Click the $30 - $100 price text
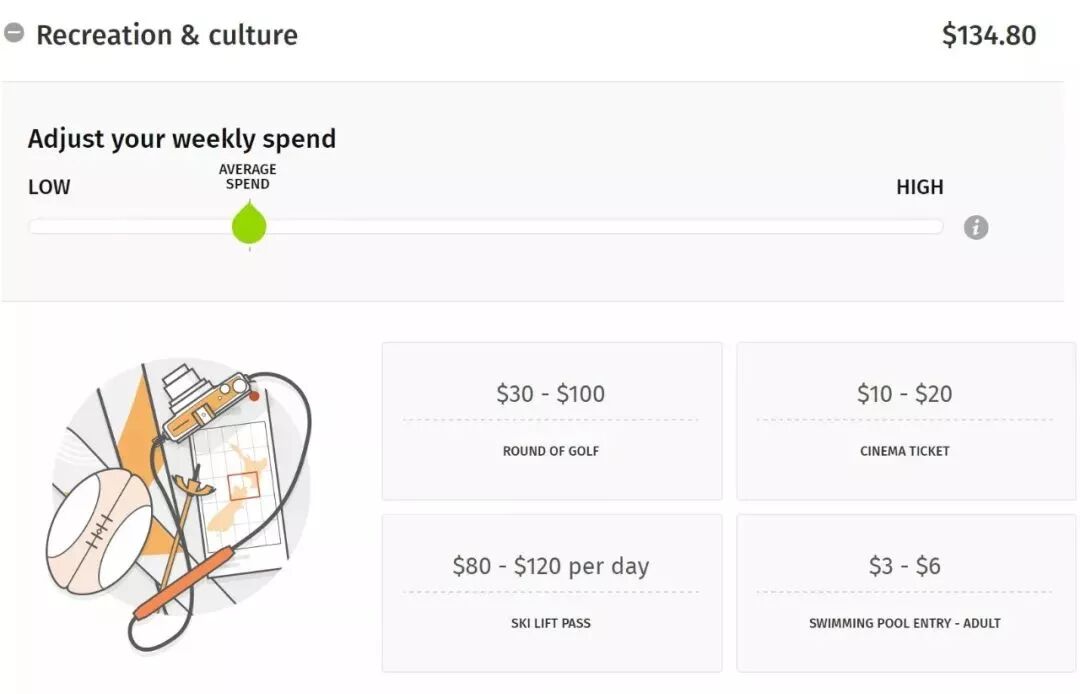This screenshot has width=1080, height=694. pyautogui.click(x=550, y=394)
